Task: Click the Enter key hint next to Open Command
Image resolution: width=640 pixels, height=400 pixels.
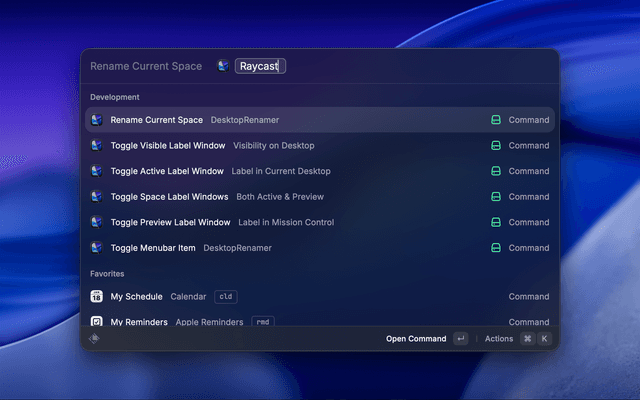Action: pos(460,339)
